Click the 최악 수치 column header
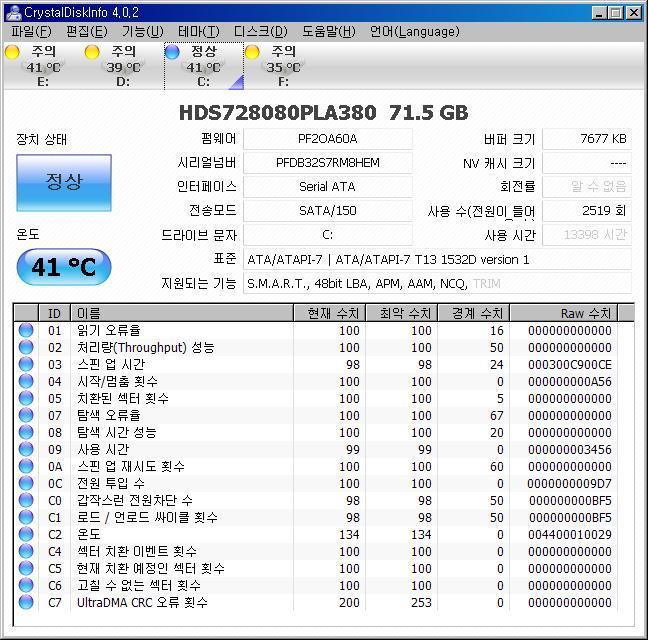 click(x=402, y=313)
